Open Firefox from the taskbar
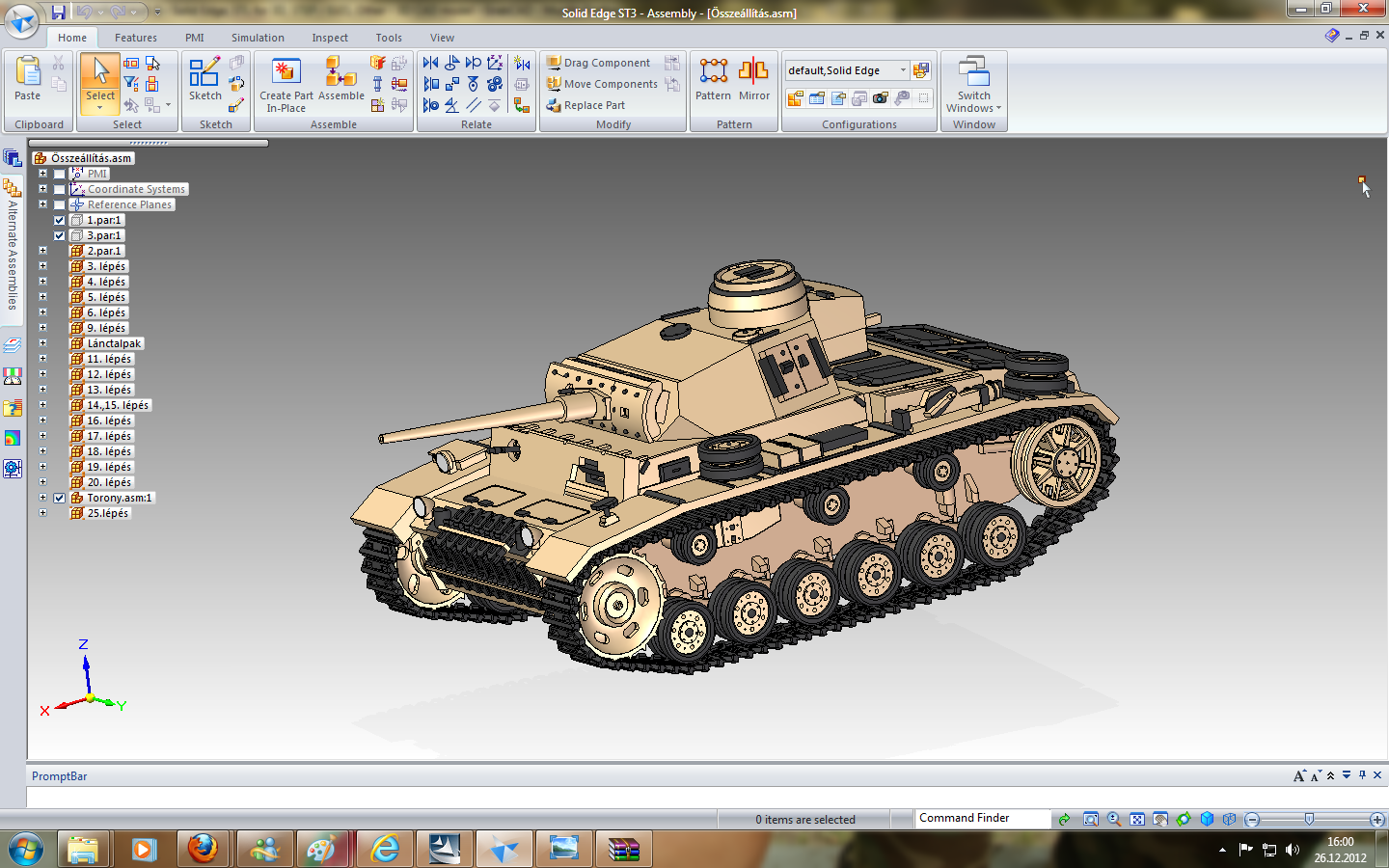 pos(204,850)
